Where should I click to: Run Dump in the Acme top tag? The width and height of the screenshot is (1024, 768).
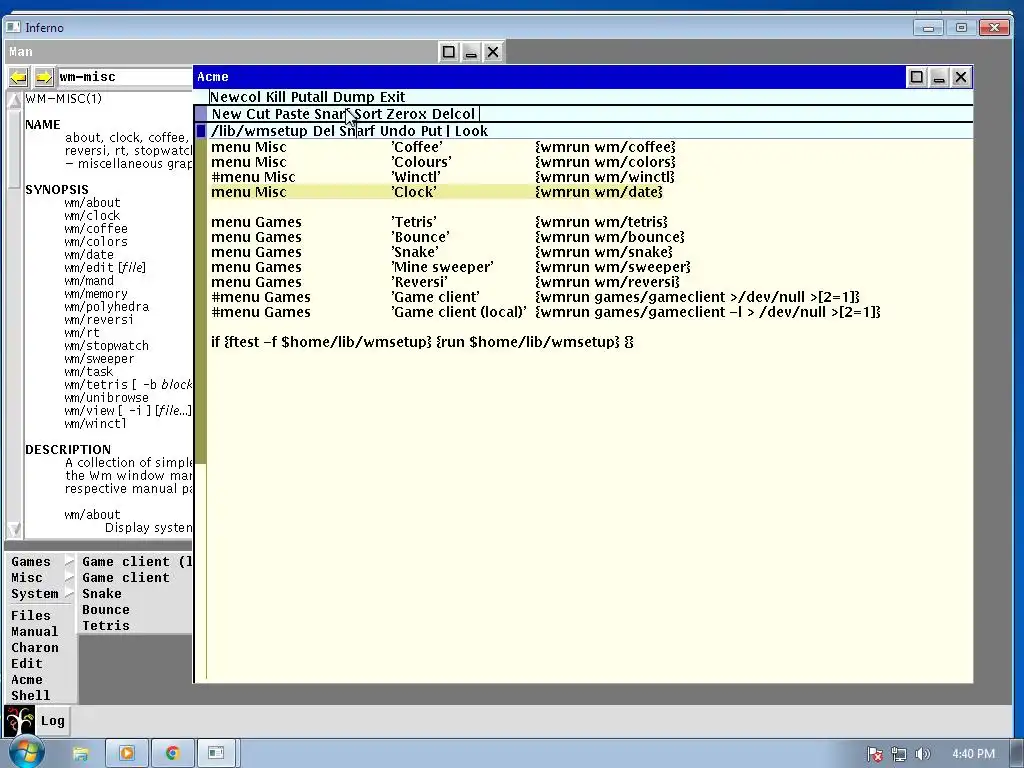[353, 97]
